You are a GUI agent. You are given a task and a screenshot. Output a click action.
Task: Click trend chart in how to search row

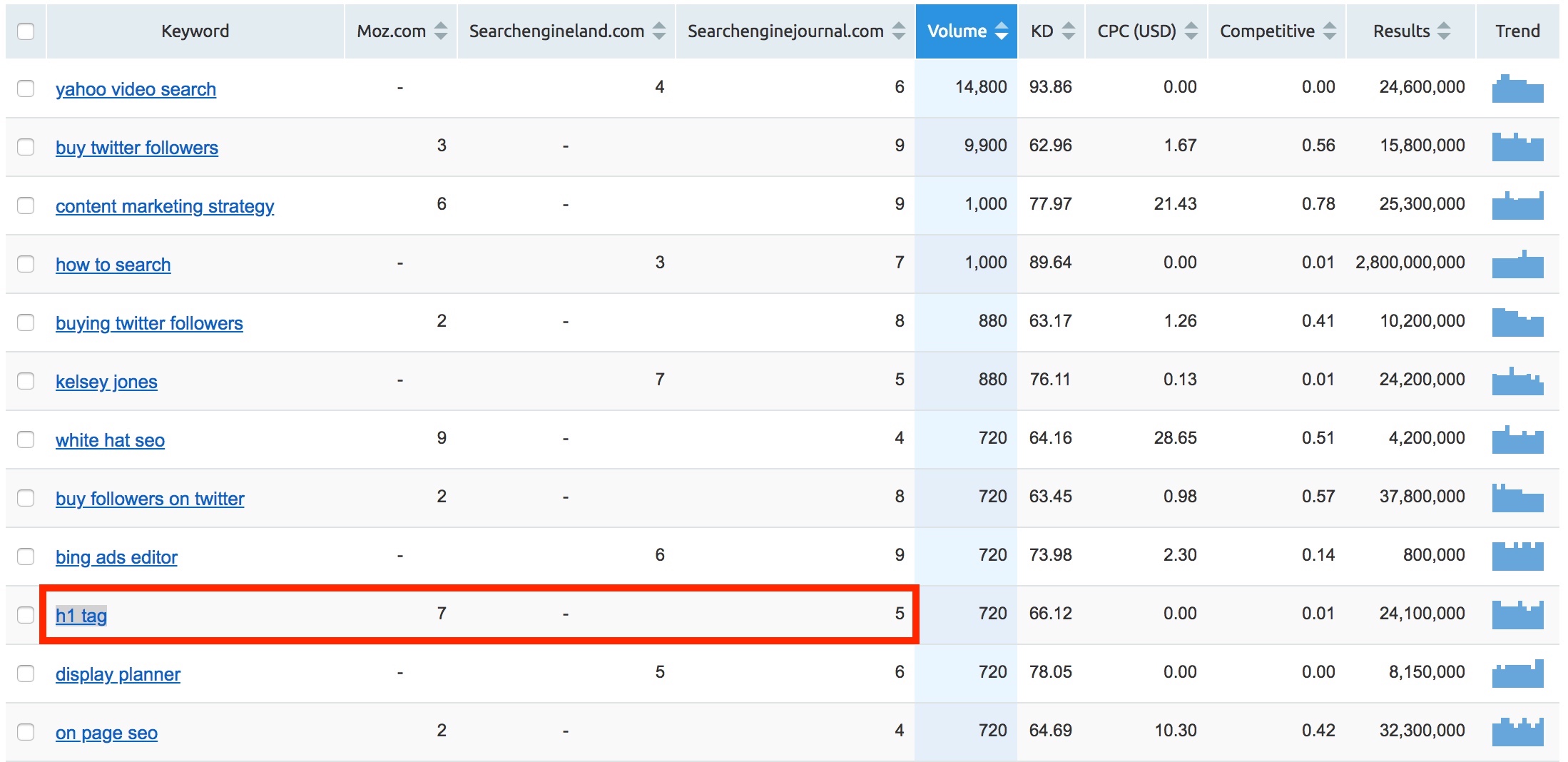click(x=1517, y=264)
